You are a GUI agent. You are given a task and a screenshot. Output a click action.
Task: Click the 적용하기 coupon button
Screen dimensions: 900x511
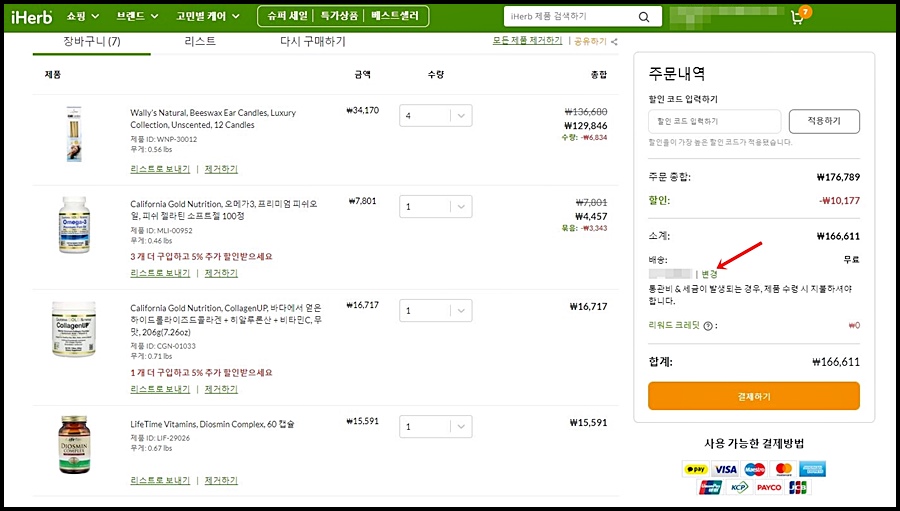[824, 121]
